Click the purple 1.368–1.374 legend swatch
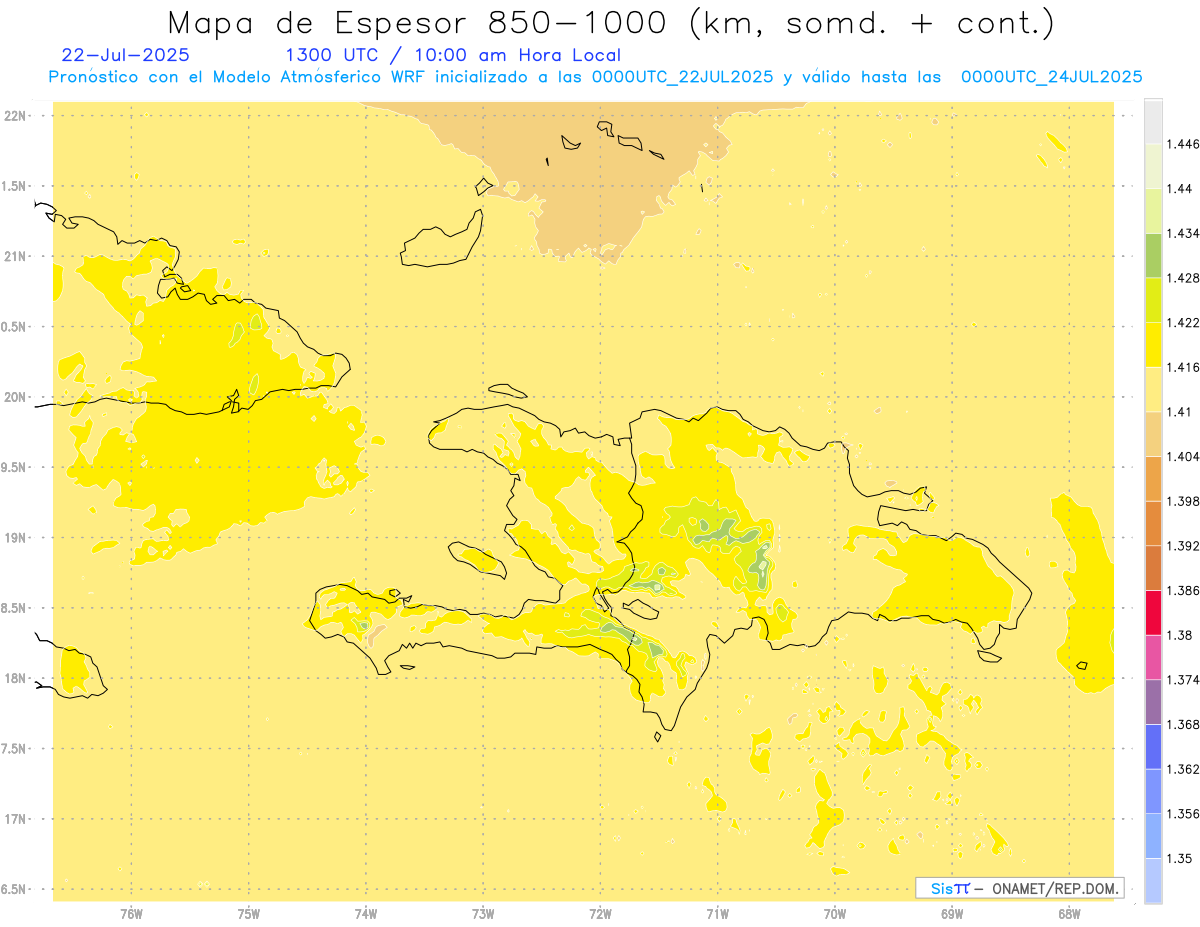Image resolution: width=1200 pixels, height=927 pixels. 1153,701
